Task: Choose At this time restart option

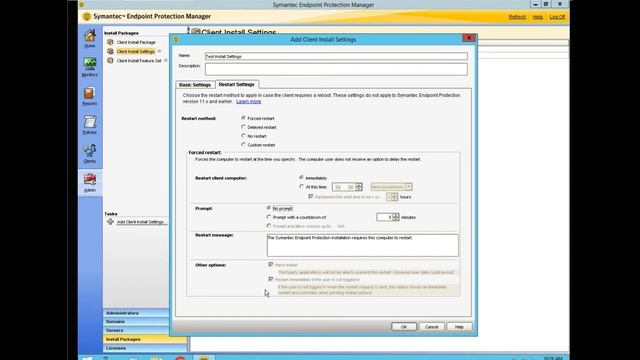Action: pyautogui.click(x=302, y=187)
